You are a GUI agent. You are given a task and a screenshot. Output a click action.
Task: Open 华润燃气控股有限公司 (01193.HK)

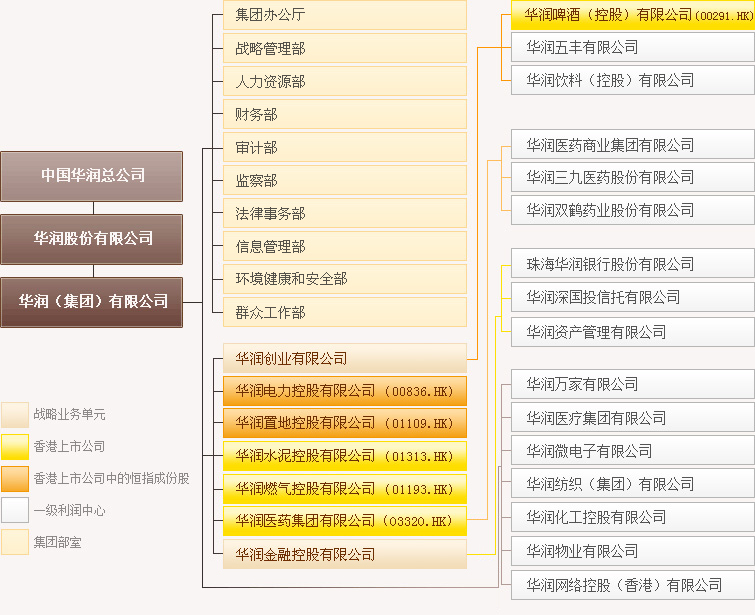click(x=345, y=489)
